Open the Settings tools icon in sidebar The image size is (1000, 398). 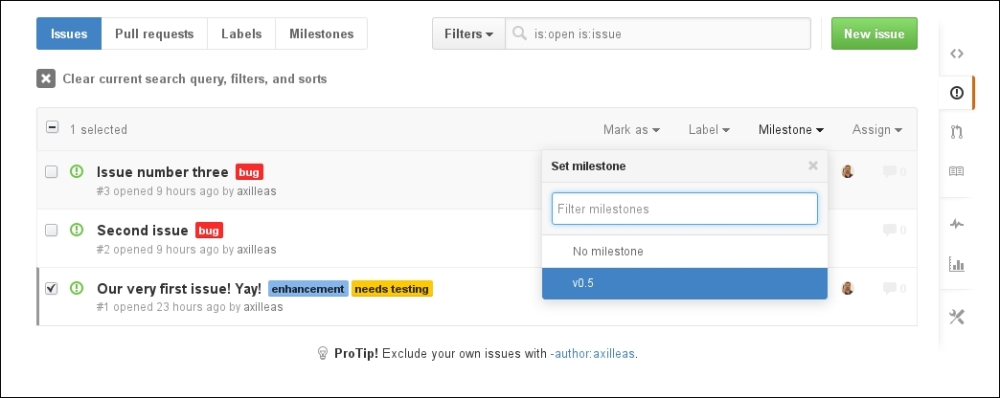956,316
